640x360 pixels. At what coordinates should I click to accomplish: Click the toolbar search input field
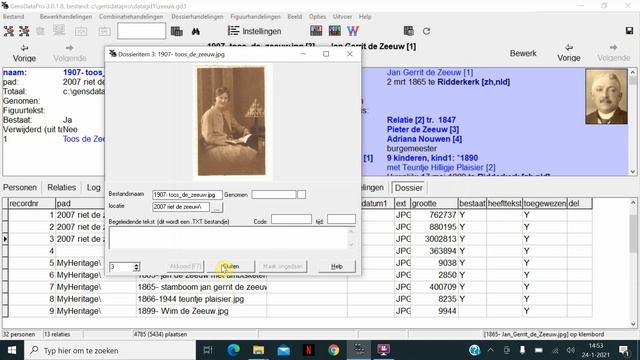[141, 31]
